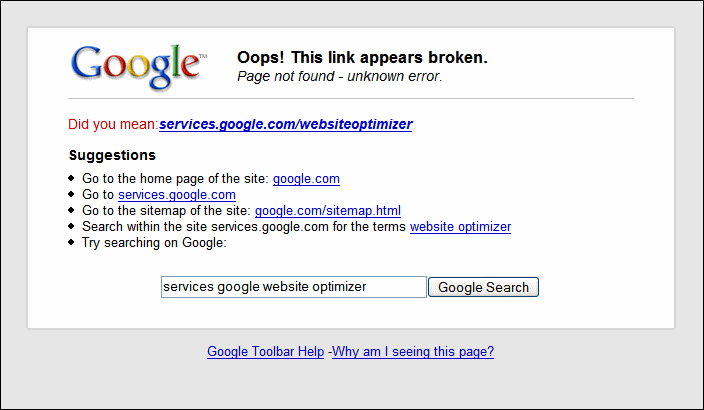
Task: Focus the search text field
Action: (x=293, y=287)
